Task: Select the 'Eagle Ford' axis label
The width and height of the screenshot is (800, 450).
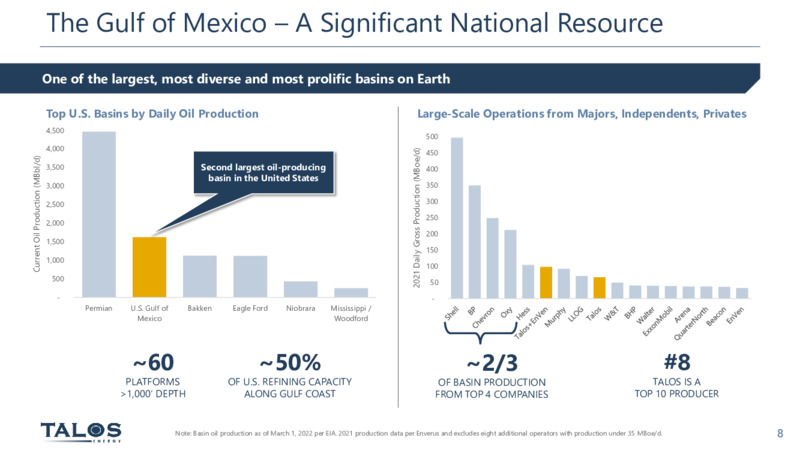Action: pos(250,308)
